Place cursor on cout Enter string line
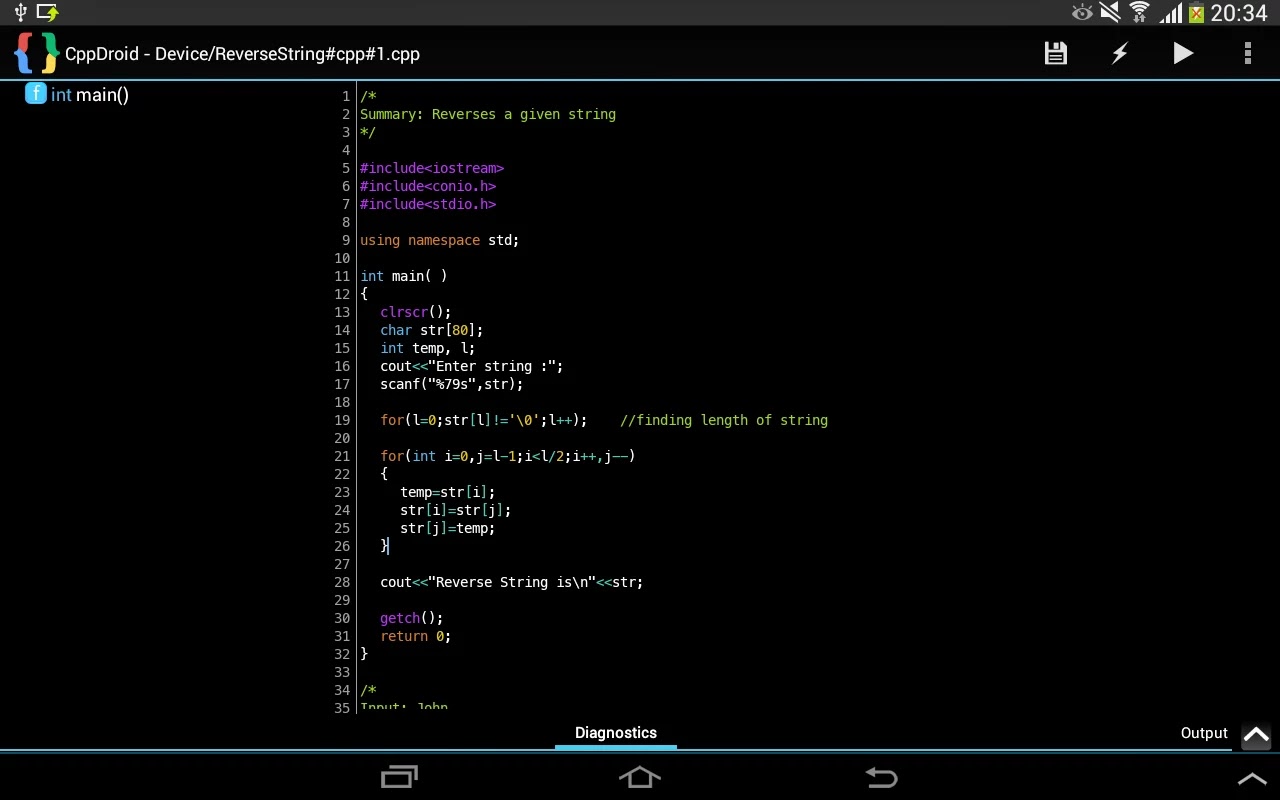The image size is (1280, 800). pyautogui.click(x=471, y=366)
